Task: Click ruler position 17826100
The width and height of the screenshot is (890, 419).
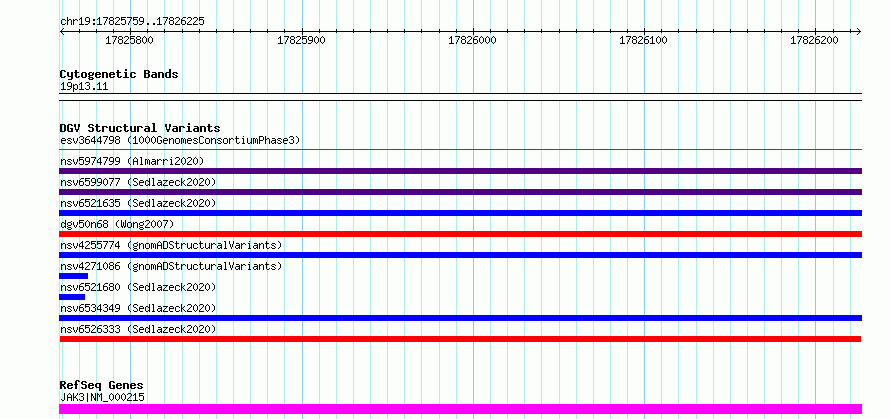Action: pos(643,40)
